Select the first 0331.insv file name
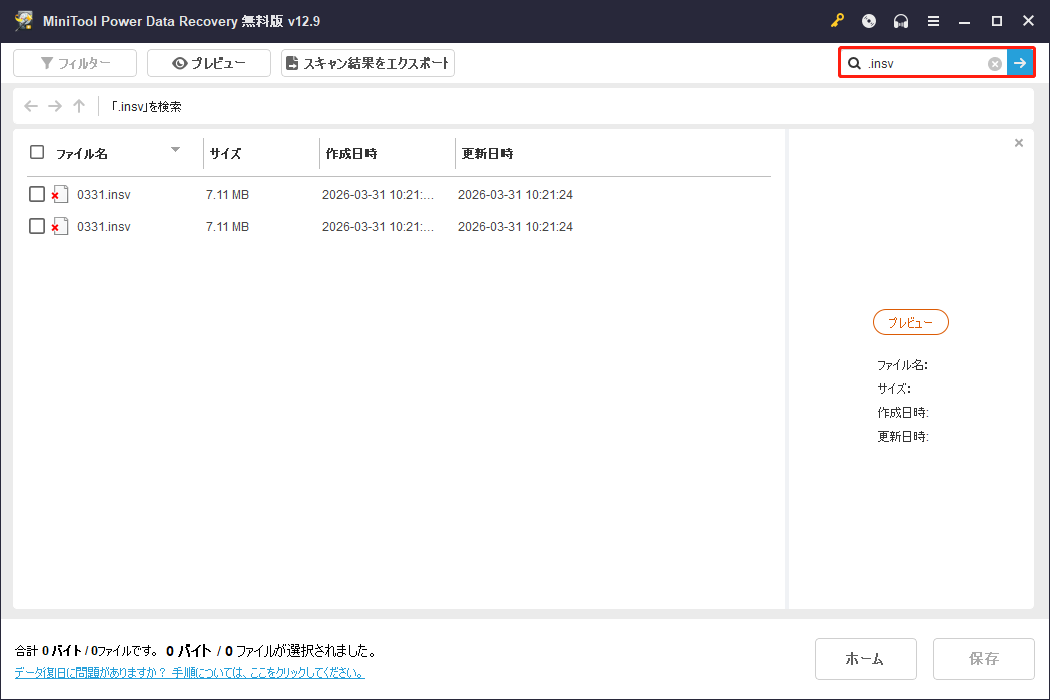Screen dimensions: 1050x700 click(104, 195)
